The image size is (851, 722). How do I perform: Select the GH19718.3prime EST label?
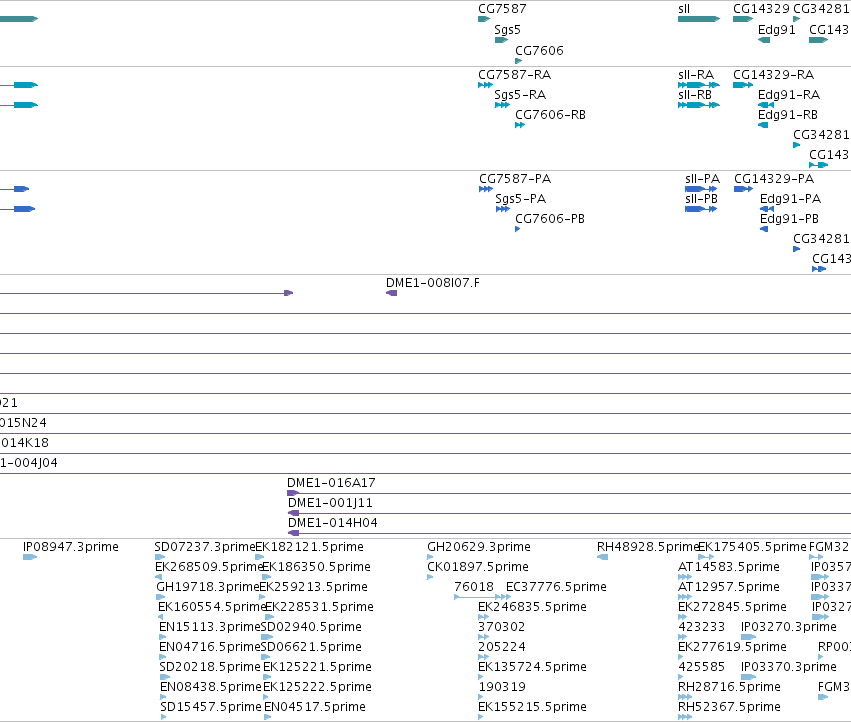[x=208, y=587]
